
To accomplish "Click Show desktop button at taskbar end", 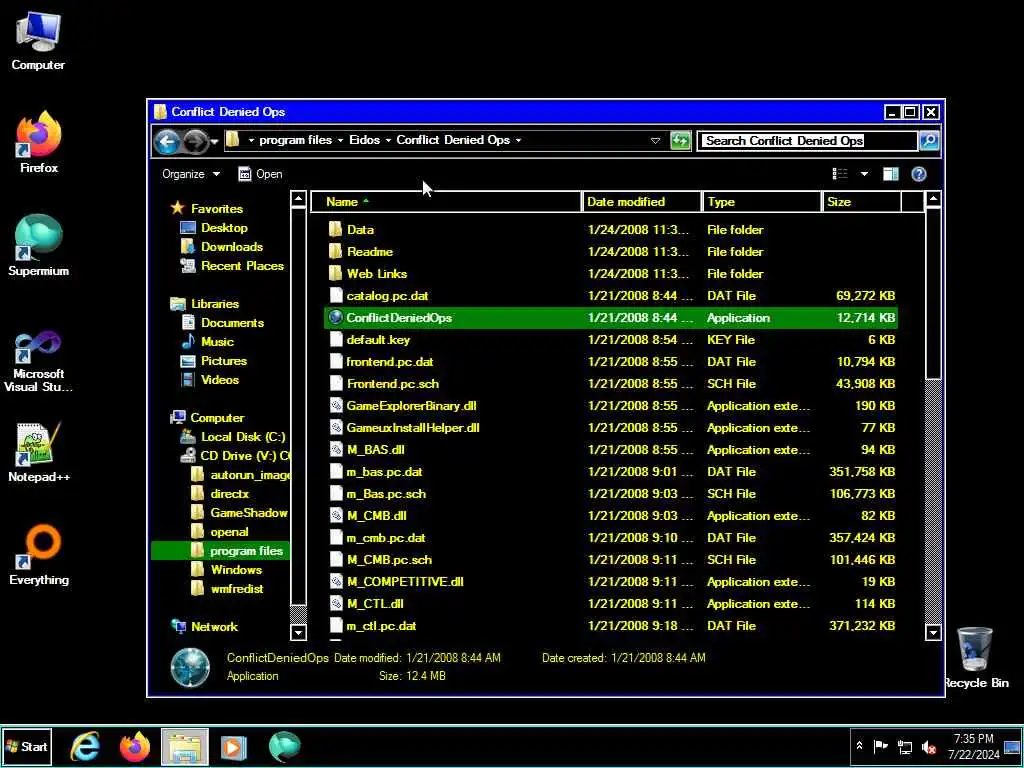I will click(x=1013, y=746).
